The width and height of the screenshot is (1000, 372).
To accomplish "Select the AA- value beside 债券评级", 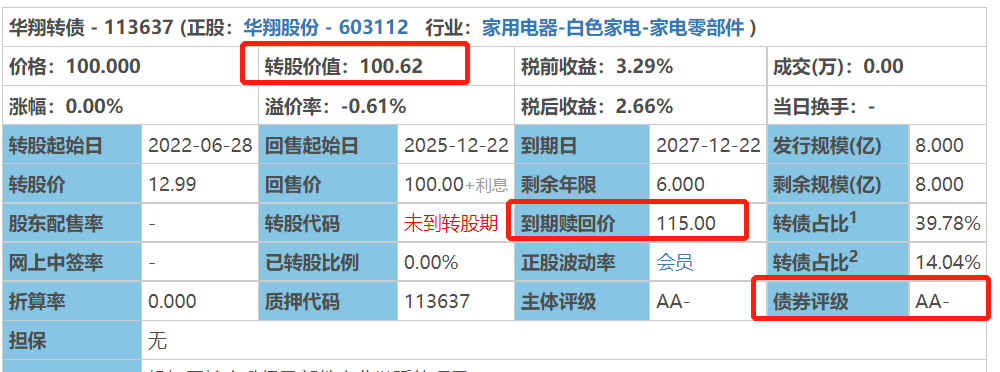I will (x=933, y=301).
